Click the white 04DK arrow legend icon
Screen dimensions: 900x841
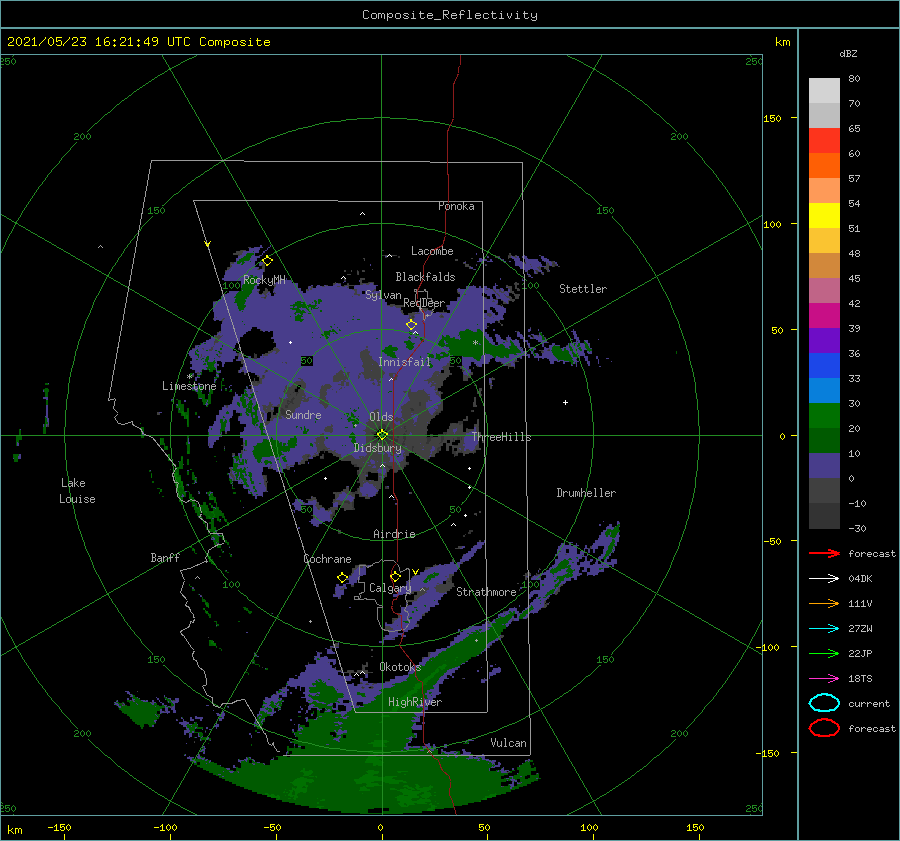[x=824, y=578]
